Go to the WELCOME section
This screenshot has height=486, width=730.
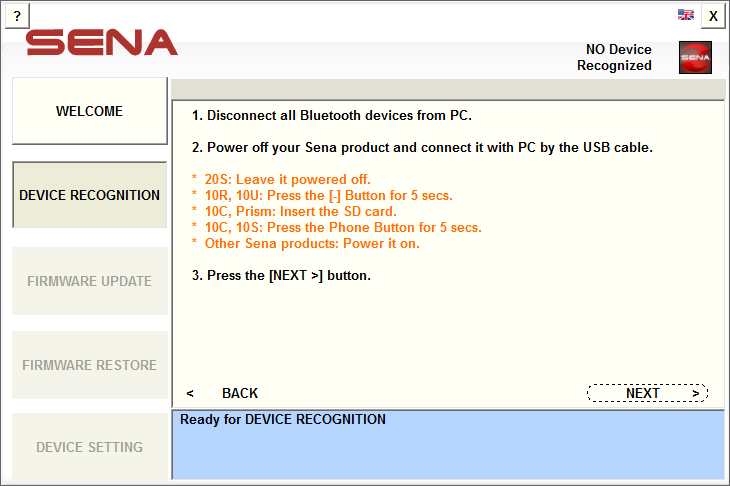pos(89,111)
